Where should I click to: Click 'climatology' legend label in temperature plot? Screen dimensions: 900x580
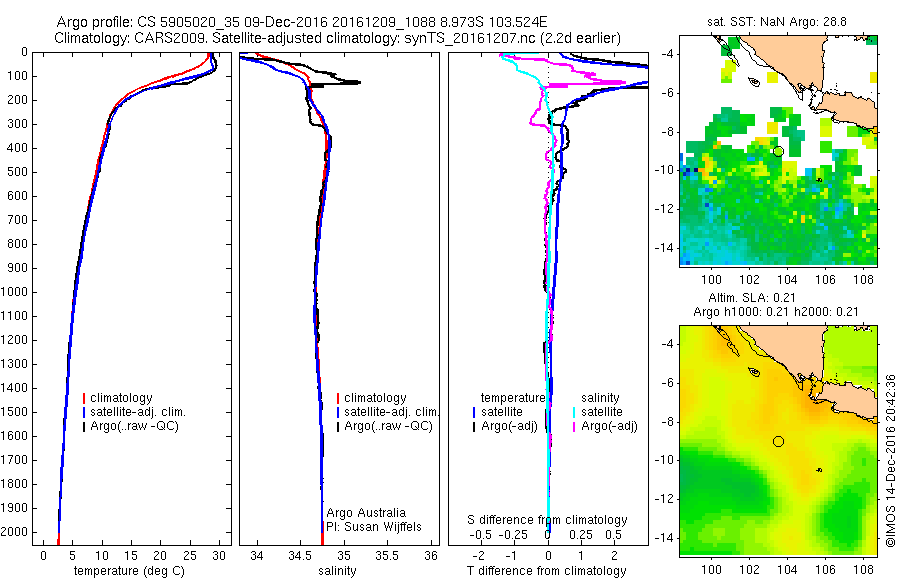point(121,398)
